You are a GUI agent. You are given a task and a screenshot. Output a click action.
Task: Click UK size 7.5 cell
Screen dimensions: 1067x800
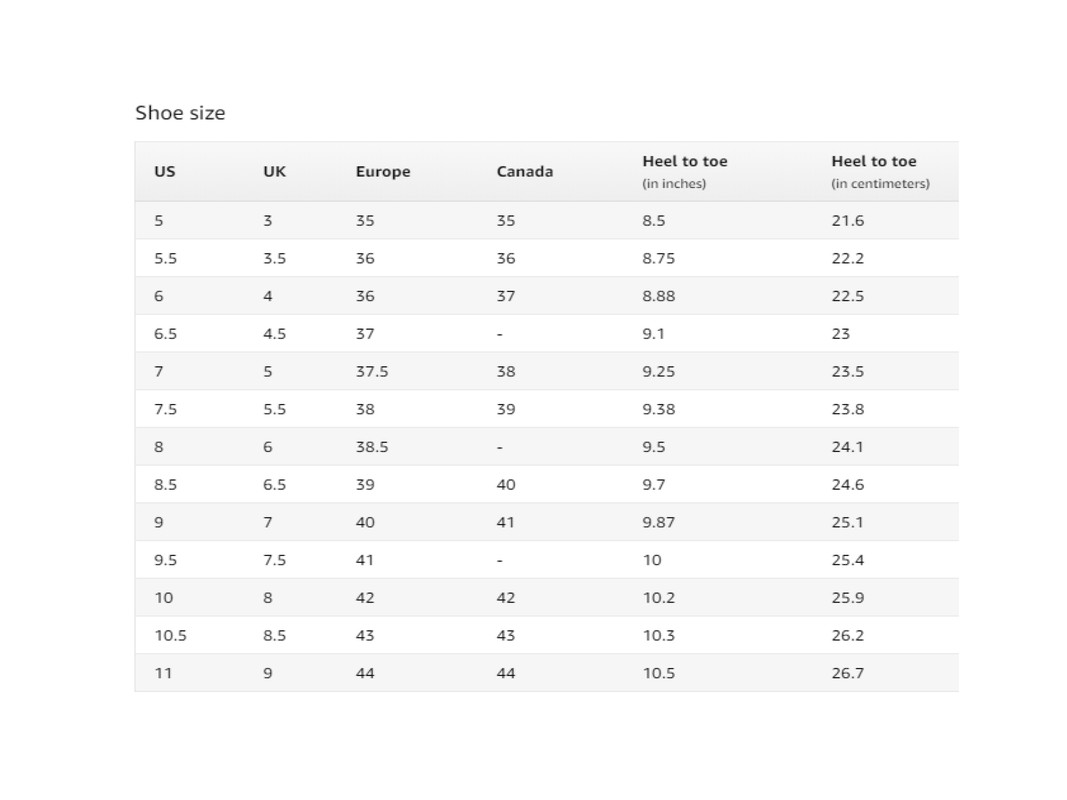click(x=274, y=560)
